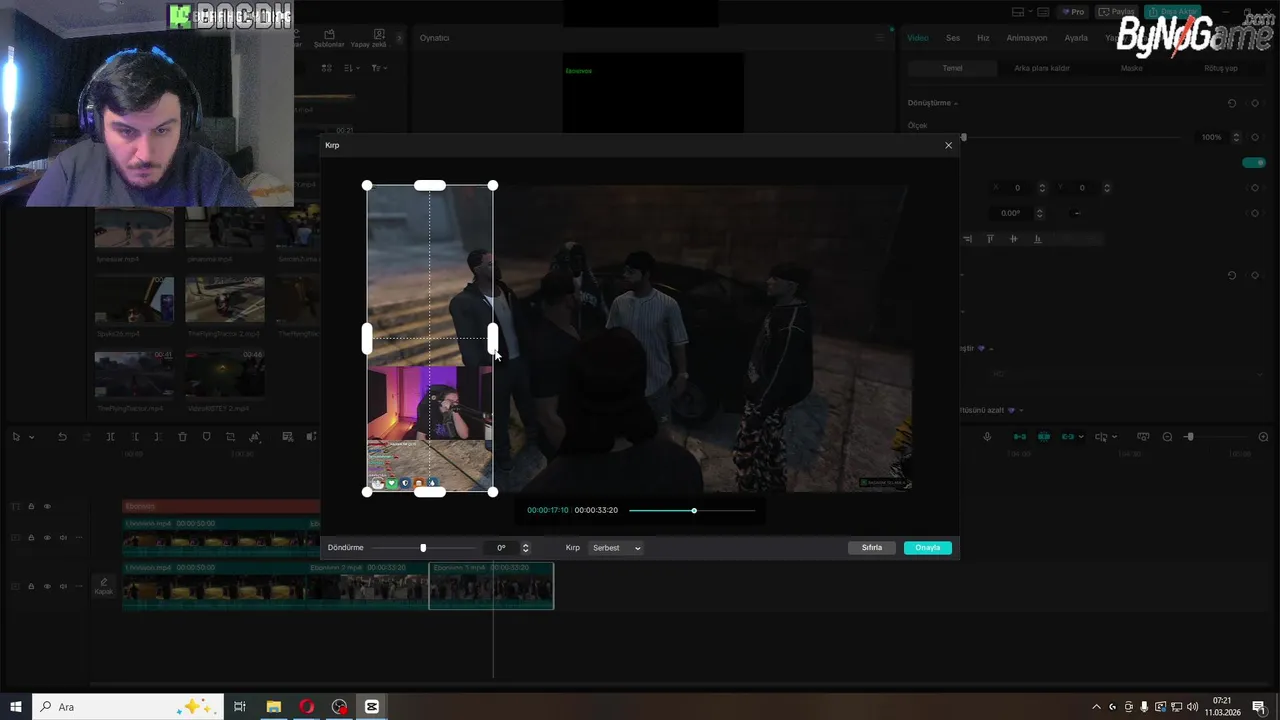The width and height of the screenshot is (1280, 720).
Task: Open the pointer tool mode dropdown arrow
Action: click(x=31, y=437)
